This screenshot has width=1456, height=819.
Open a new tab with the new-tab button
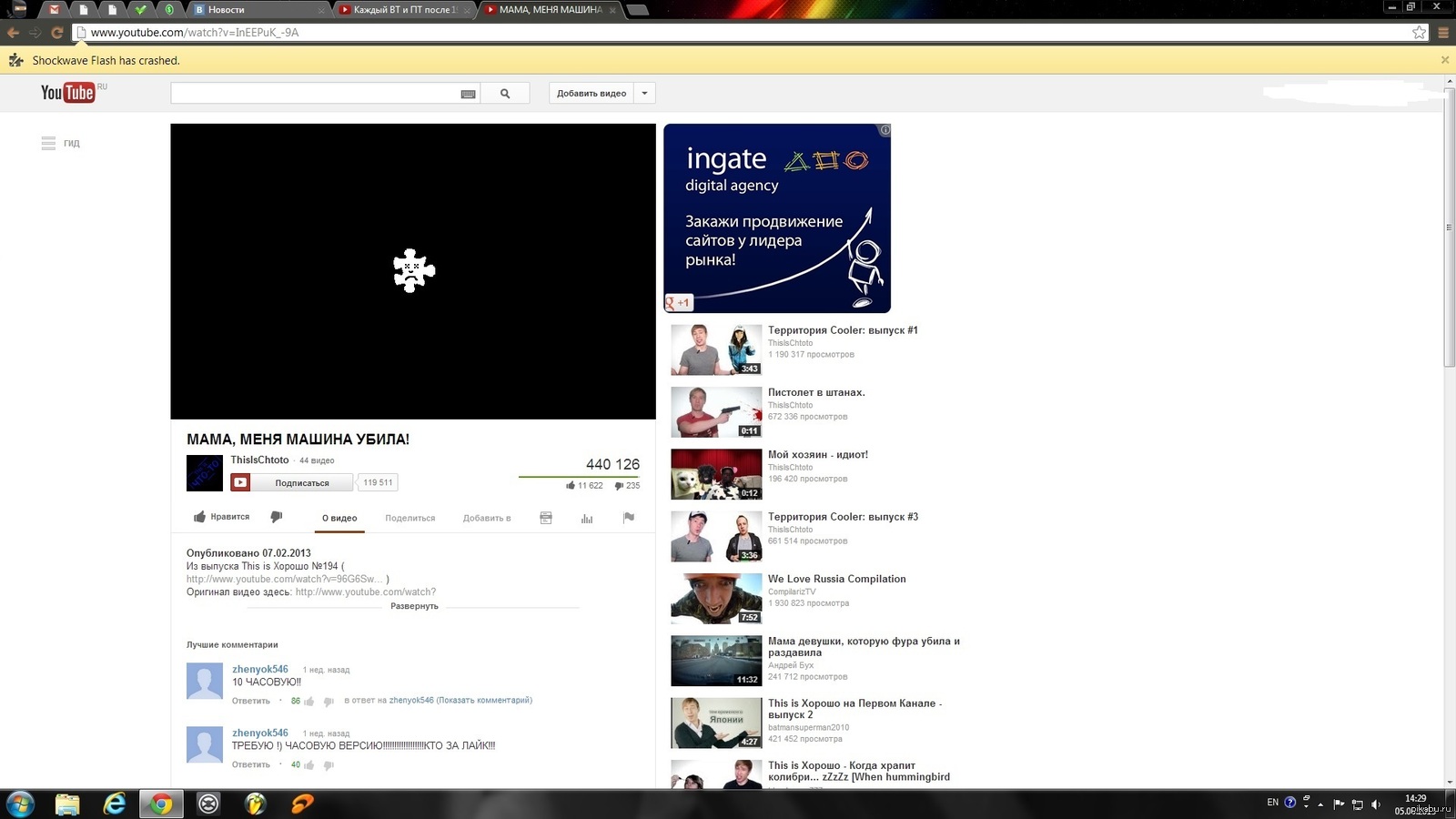(x=638, y=9)
